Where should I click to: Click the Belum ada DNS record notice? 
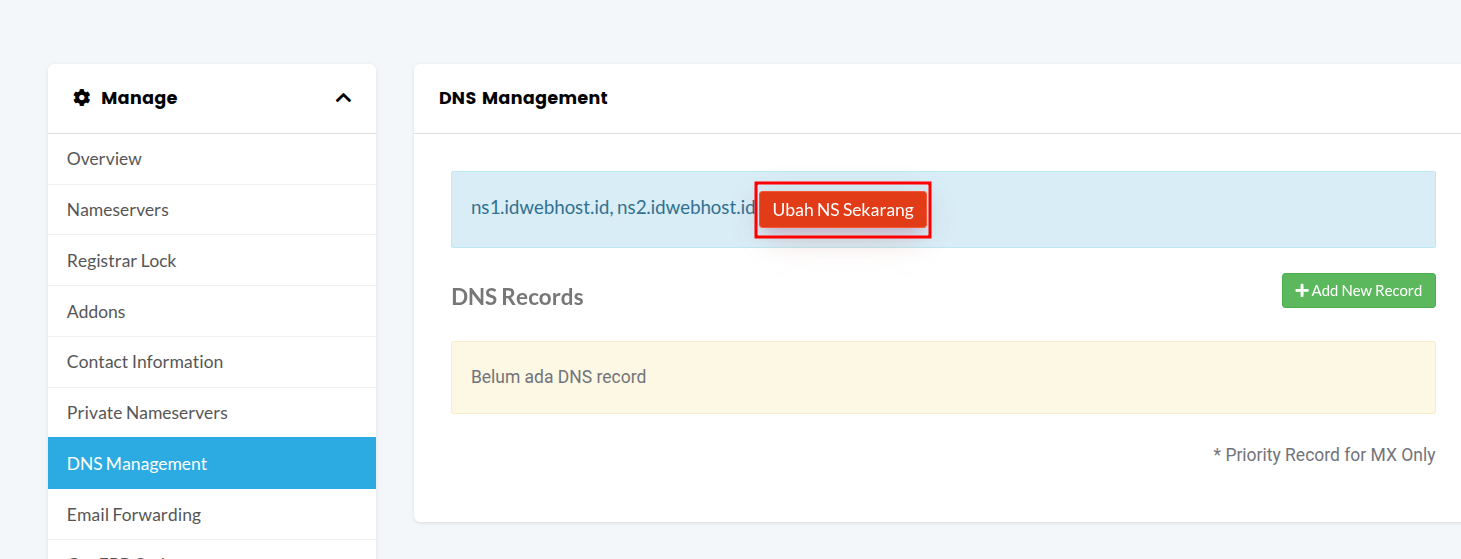[943, 377]
